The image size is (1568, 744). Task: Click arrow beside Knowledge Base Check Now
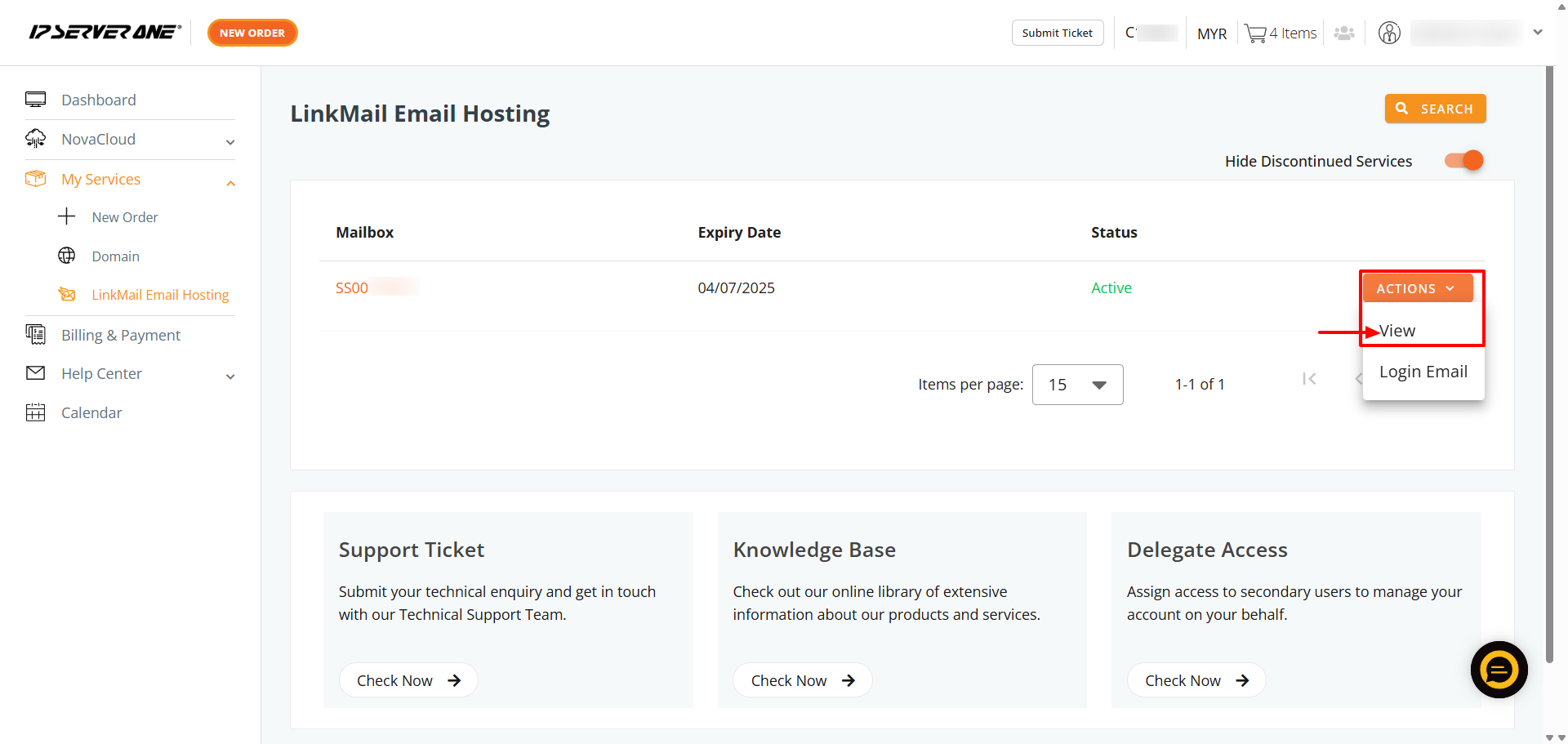pyautogui.click(x=849, y=680)
